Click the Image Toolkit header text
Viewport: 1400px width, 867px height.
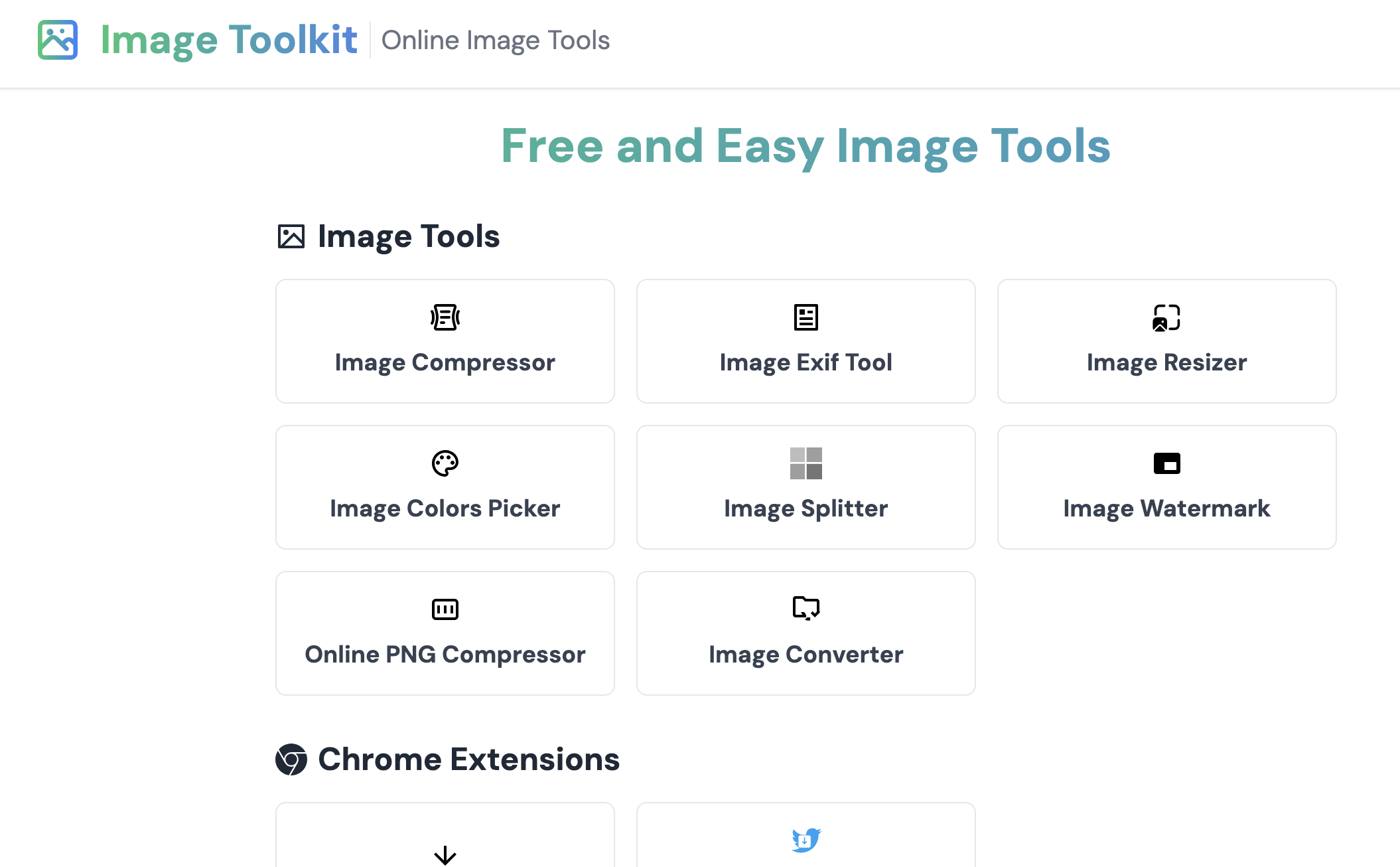[228, 40]
